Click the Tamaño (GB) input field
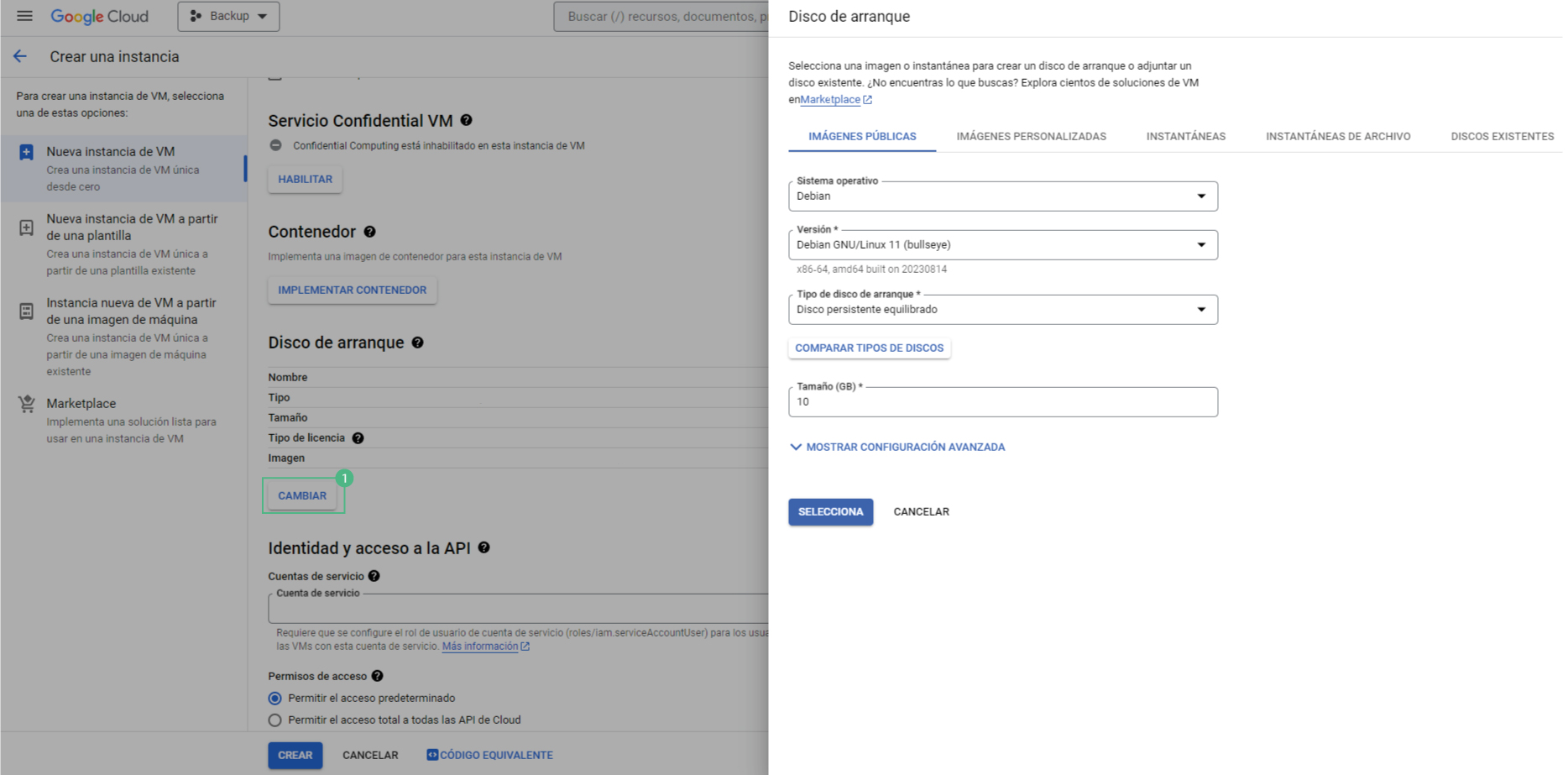Image resolution: width=1568 pixels, height=775 pixels. pos(1002,402)
